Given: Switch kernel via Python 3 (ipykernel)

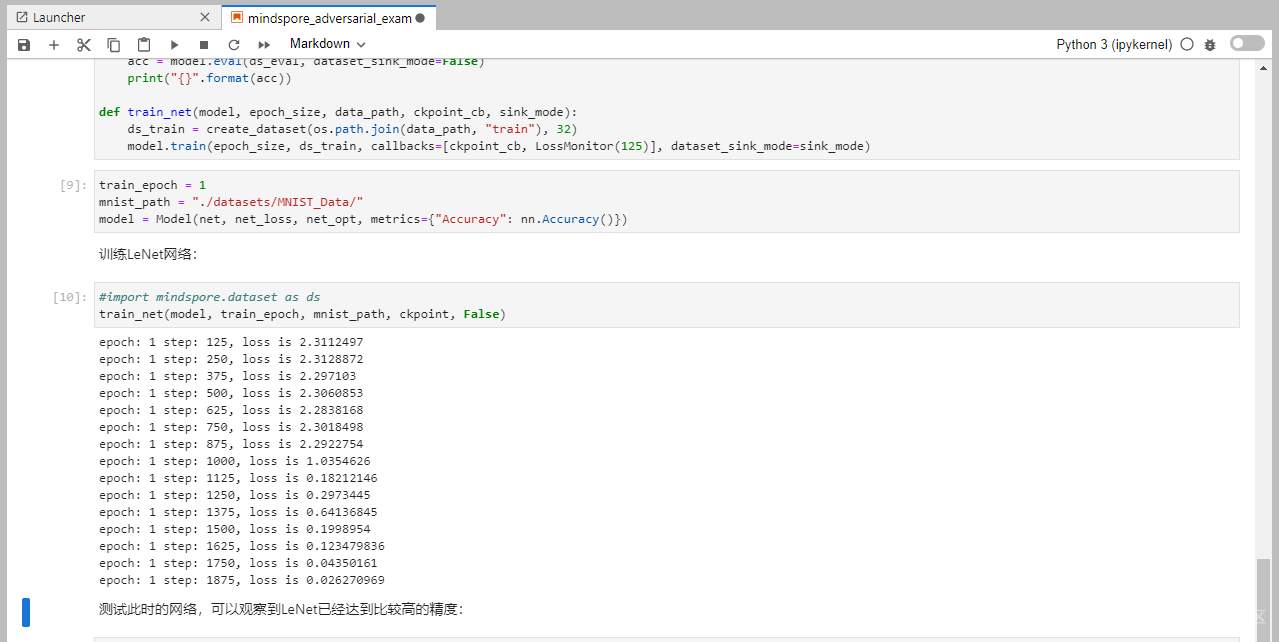Looking at the screenshot, I should point(1114,45).
